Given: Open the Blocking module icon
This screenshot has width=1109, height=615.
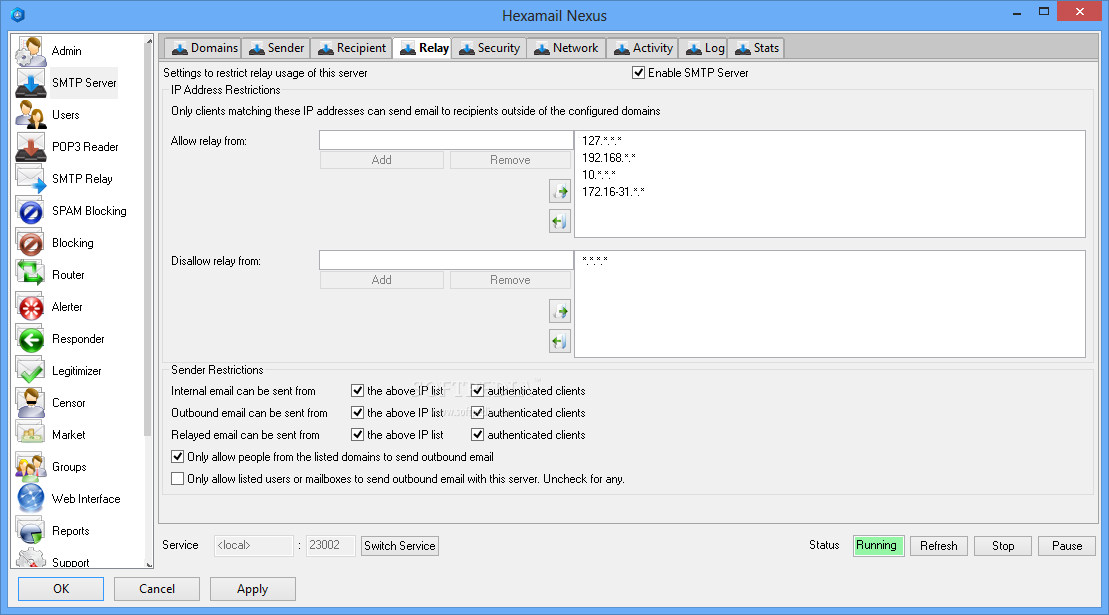Looking at the screenshot, I should tap(30, 242).
